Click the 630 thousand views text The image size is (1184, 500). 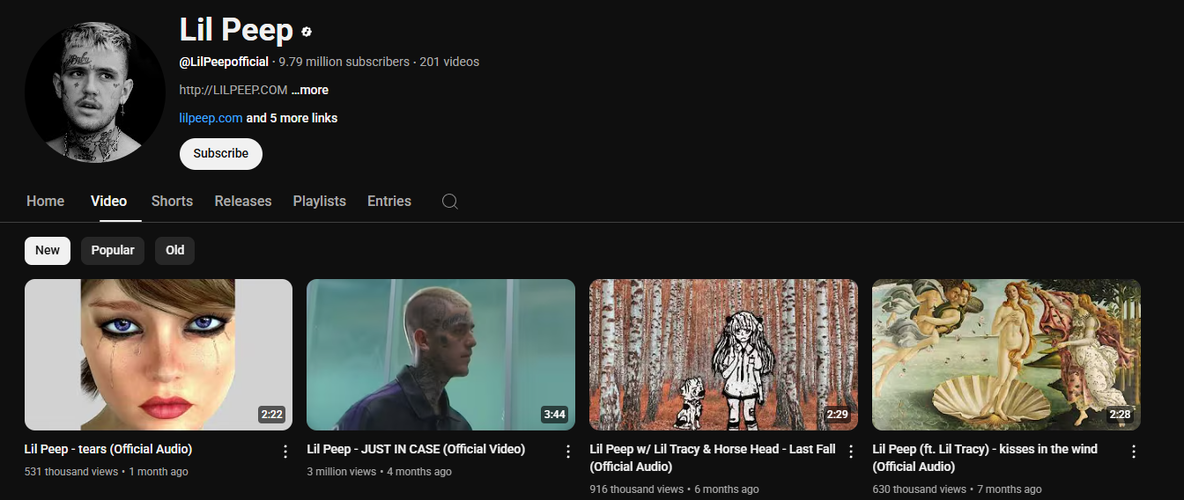(919, 489)
